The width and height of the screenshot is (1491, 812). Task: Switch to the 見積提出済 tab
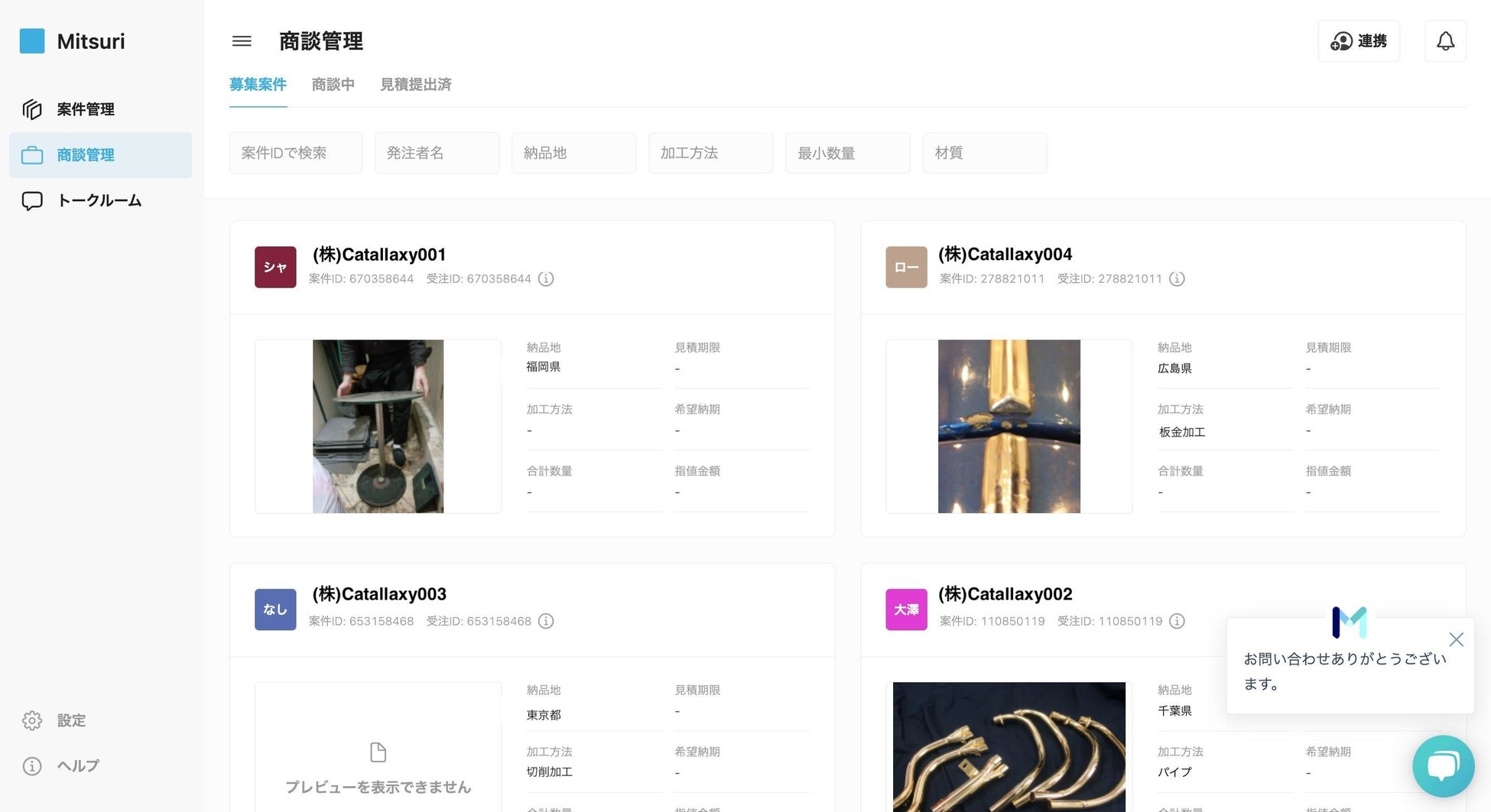[415, 85]
